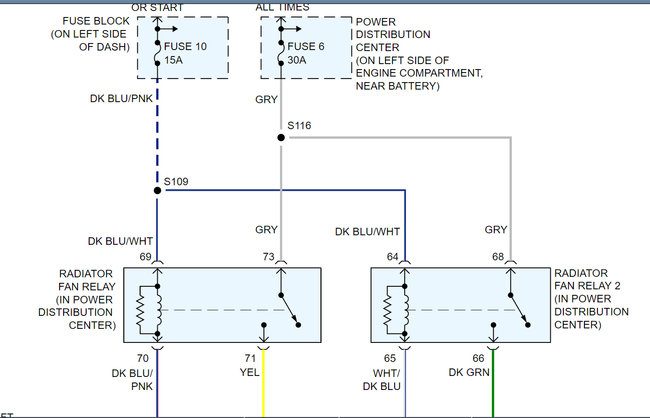The image size is (650, 418).
Task: Click the horizontal blue wire right of S109
Action: [x=285, y=190]
